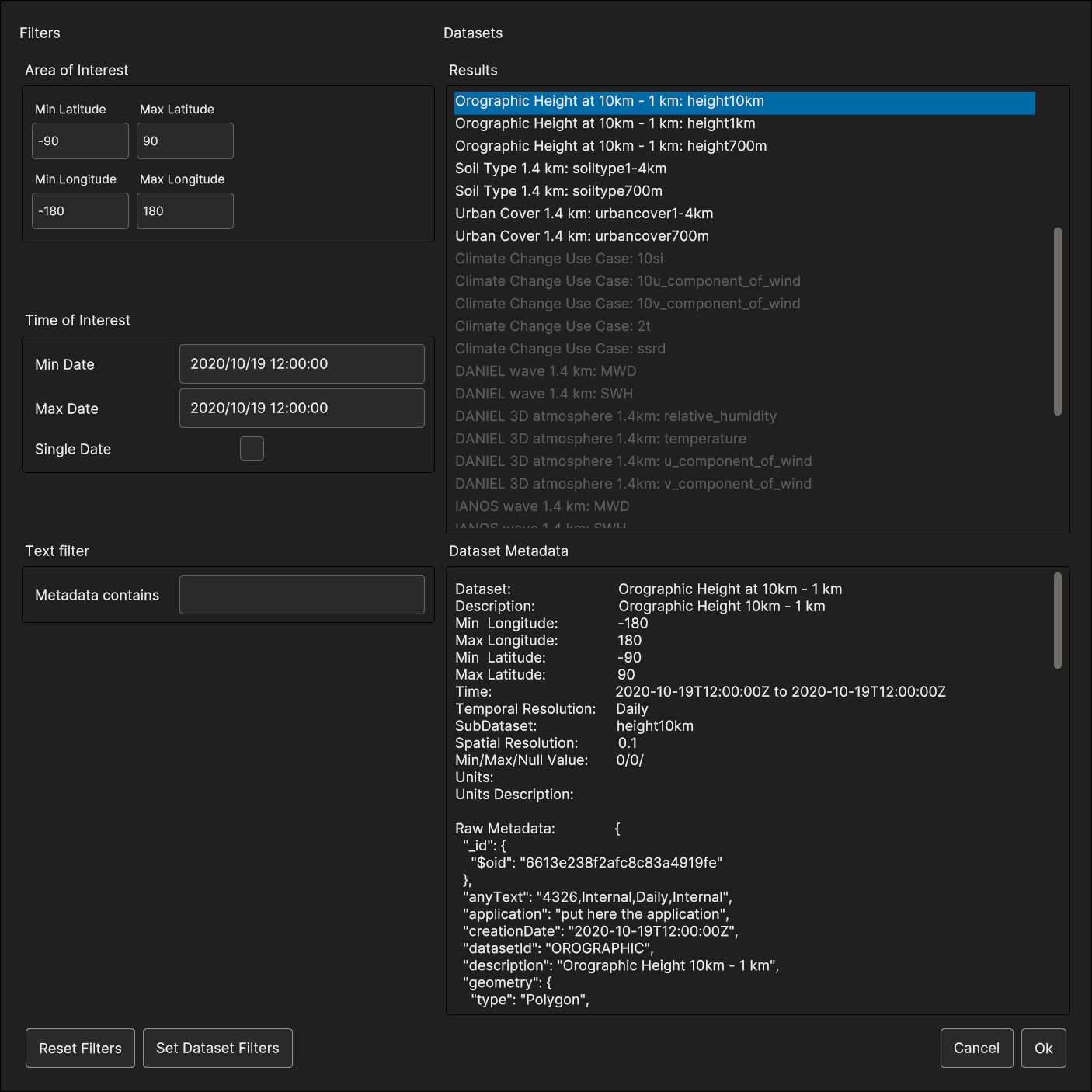Grab the Results list scrollbar
1092x1092 pixels.
click(1057, 321)
